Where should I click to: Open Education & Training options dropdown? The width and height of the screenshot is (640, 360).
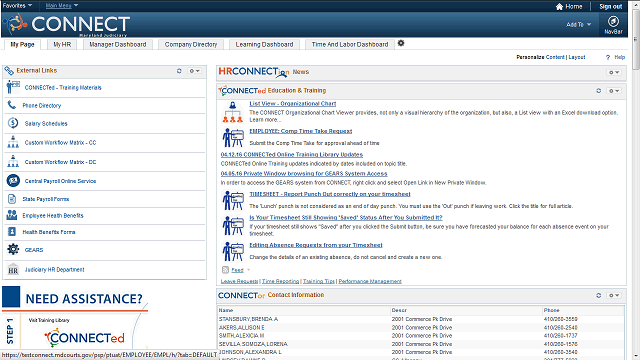(614, 91)
